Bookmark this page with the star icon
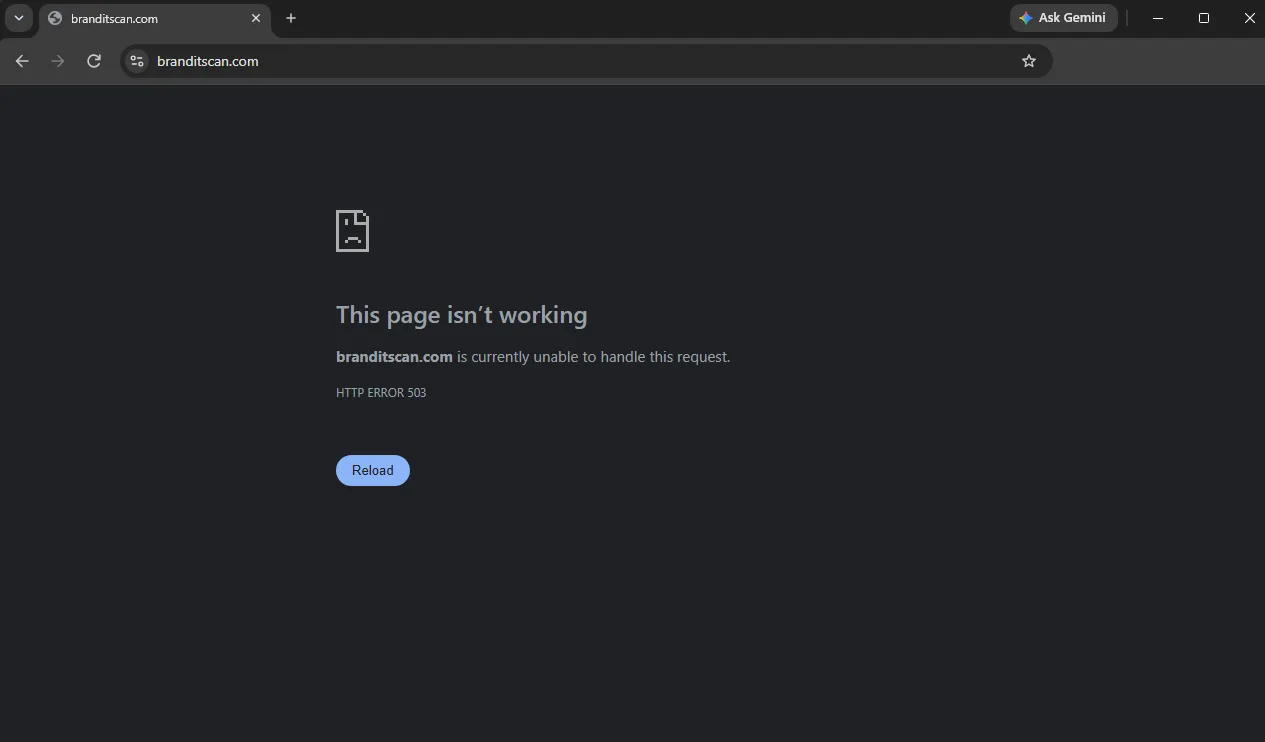The height and width of the screenshot is (742, 1265). pos(1029,61)
